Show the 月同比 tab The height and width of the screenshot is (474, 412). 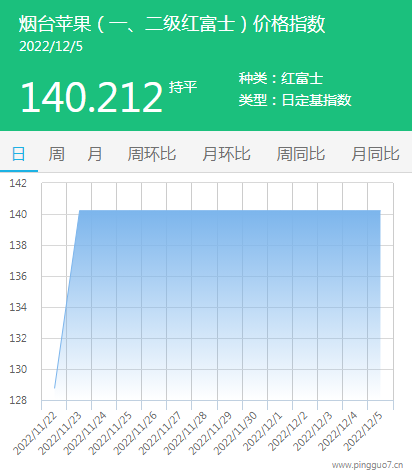tap(375, 154)
